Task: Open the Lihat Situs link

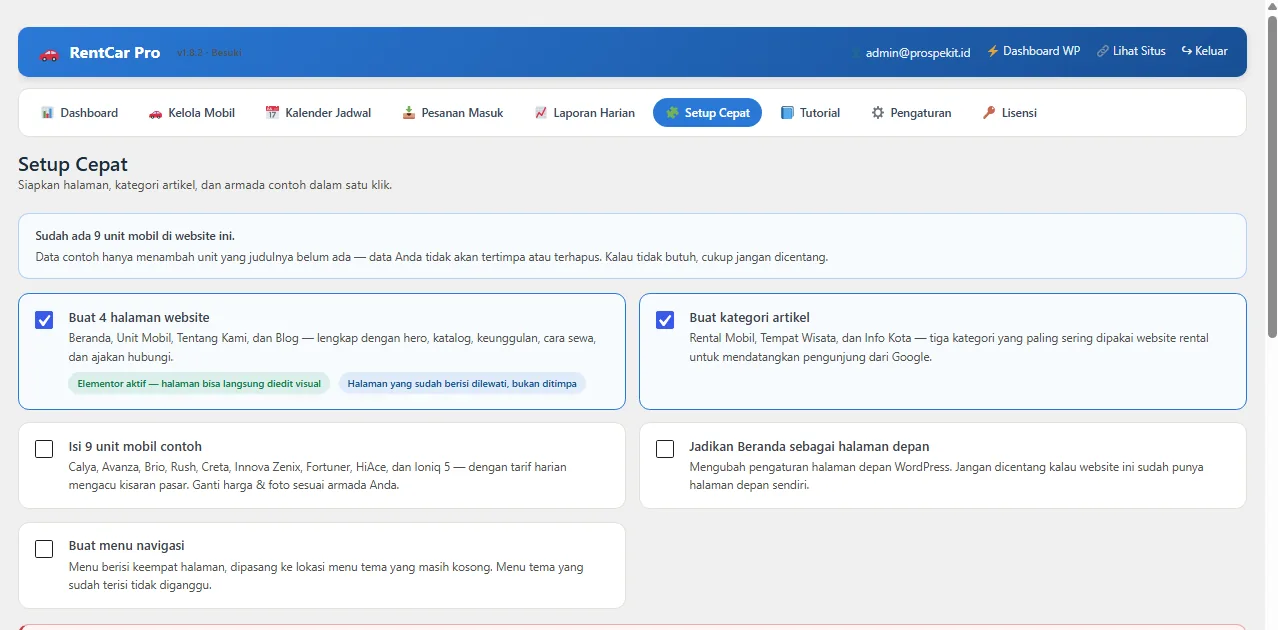Action: coord(1131,51)
